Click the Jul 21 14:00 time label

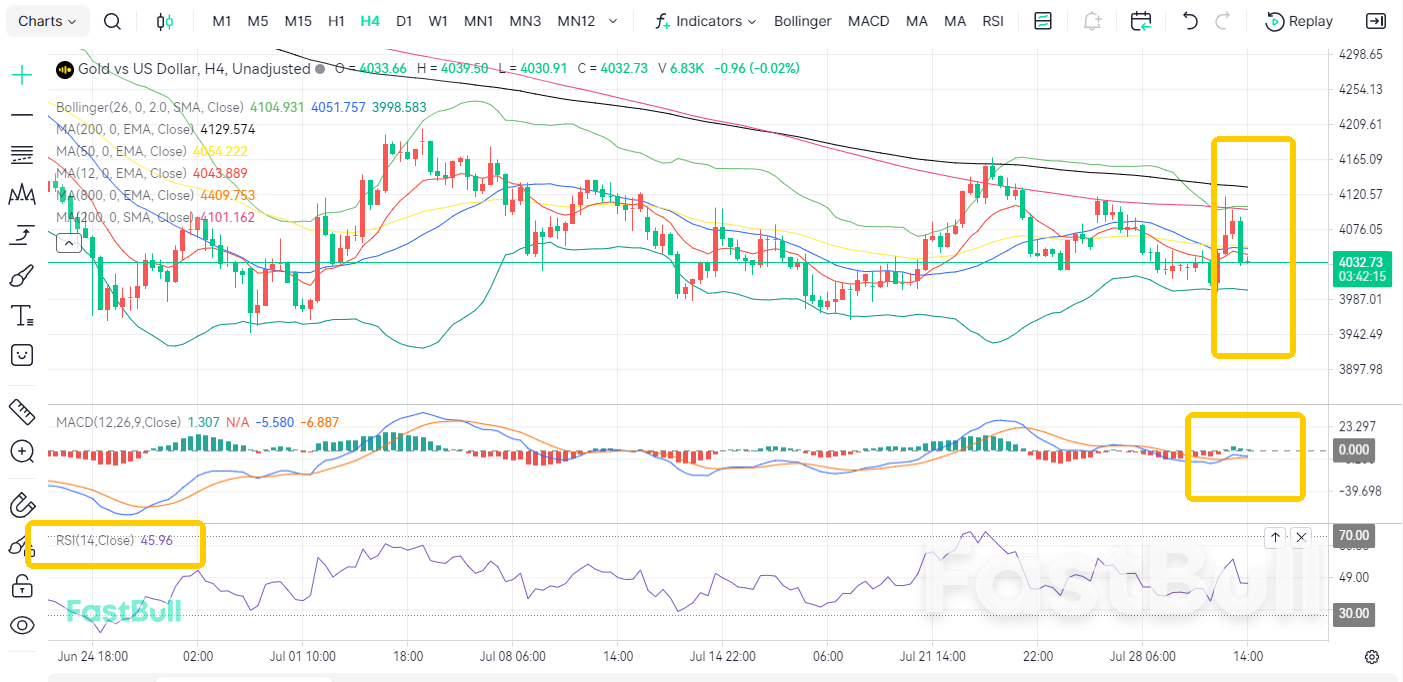[932, 657]
